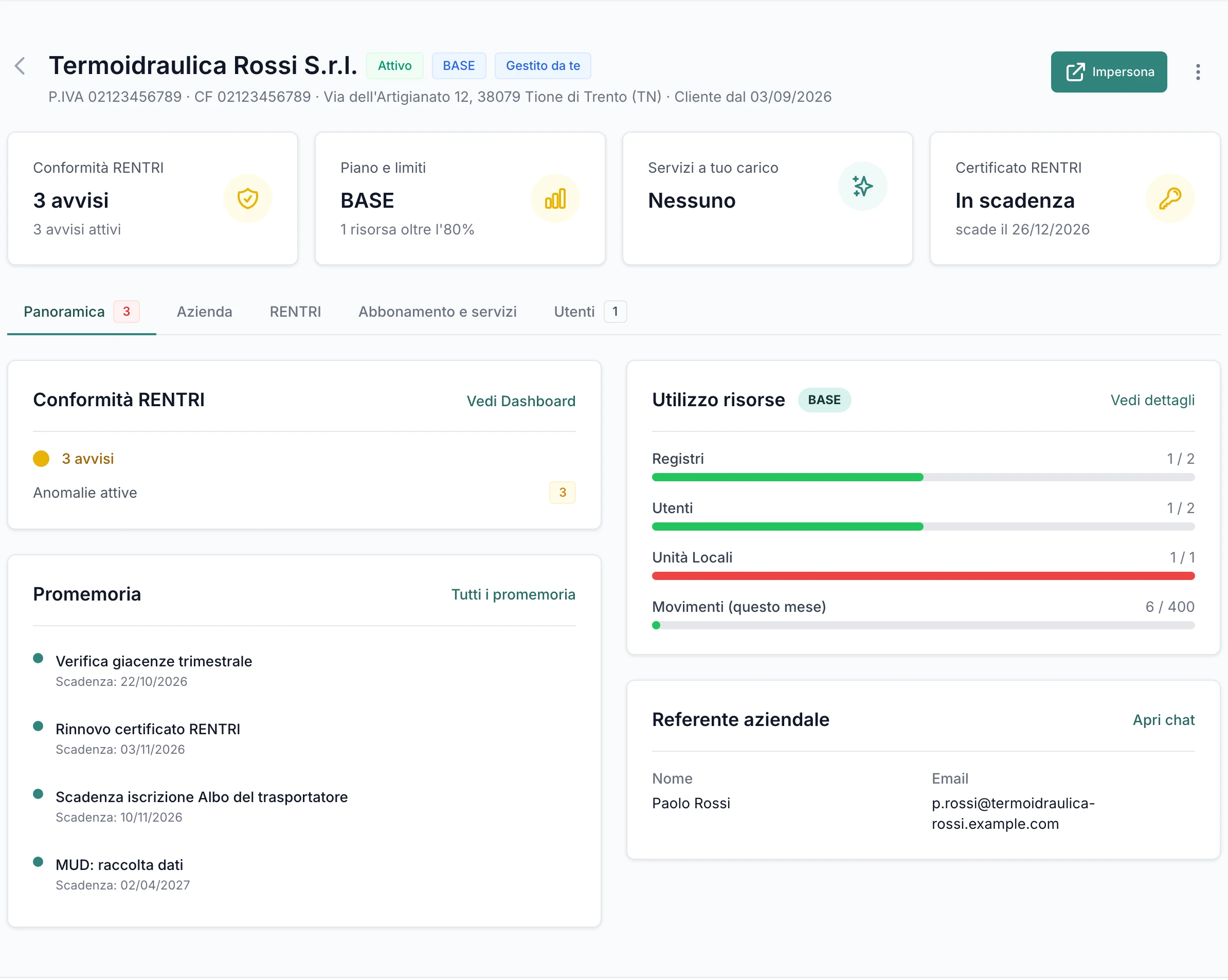Click the Anomalie attive count badge 3
This screenshot has width=1228, height=980.
pyautogui.click(x=562, y=493)
